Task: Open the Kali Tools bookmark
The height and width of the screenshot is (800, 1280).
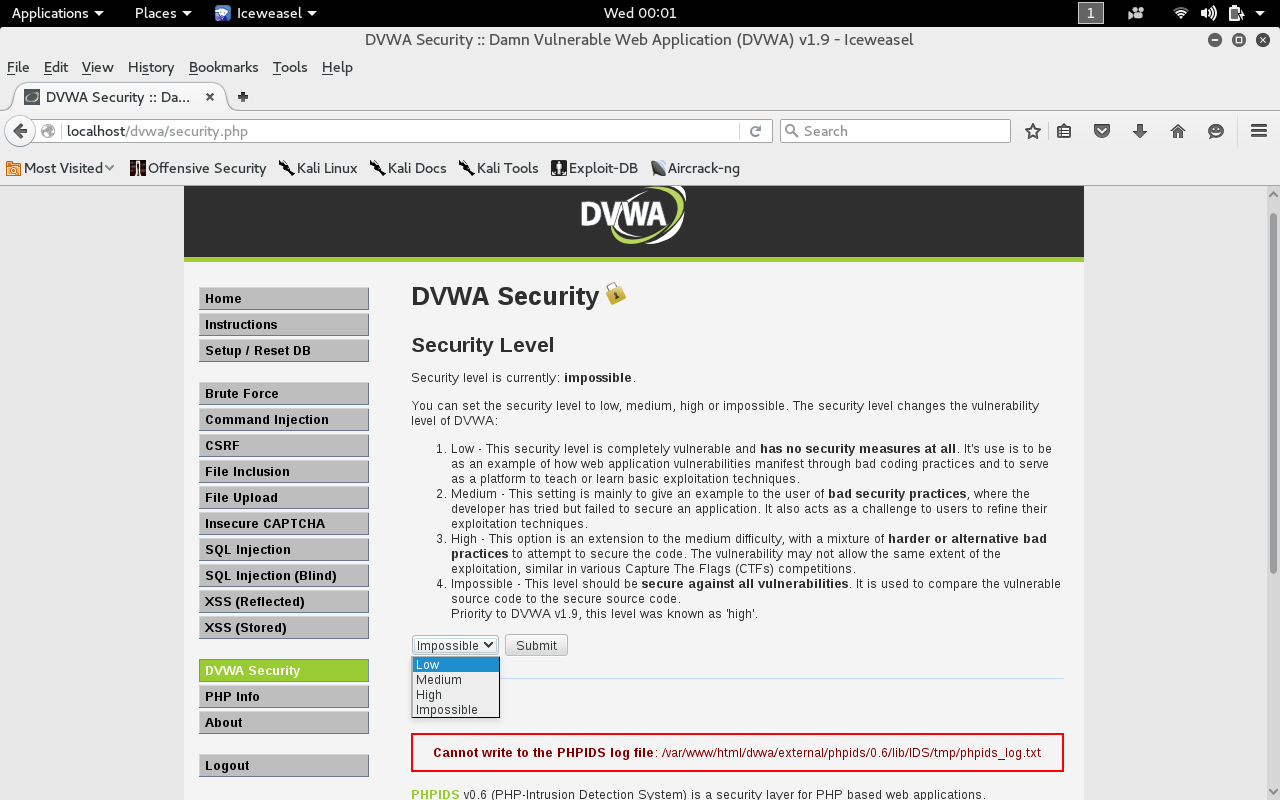Action: tap(498, 168)
